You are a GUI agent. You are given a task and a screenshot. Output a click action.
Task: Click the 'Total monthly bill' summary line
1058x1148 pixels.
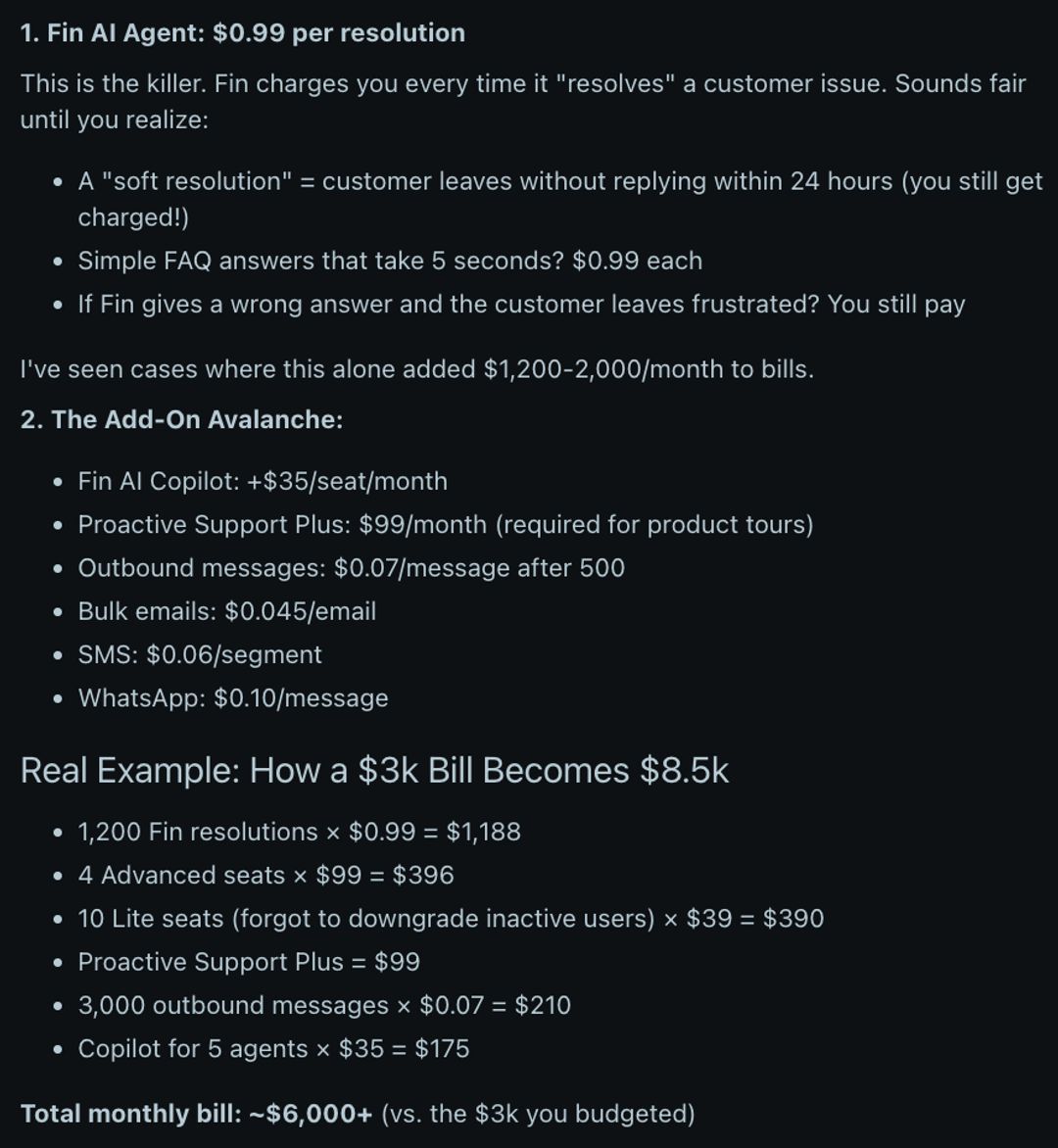(358, 1114)
